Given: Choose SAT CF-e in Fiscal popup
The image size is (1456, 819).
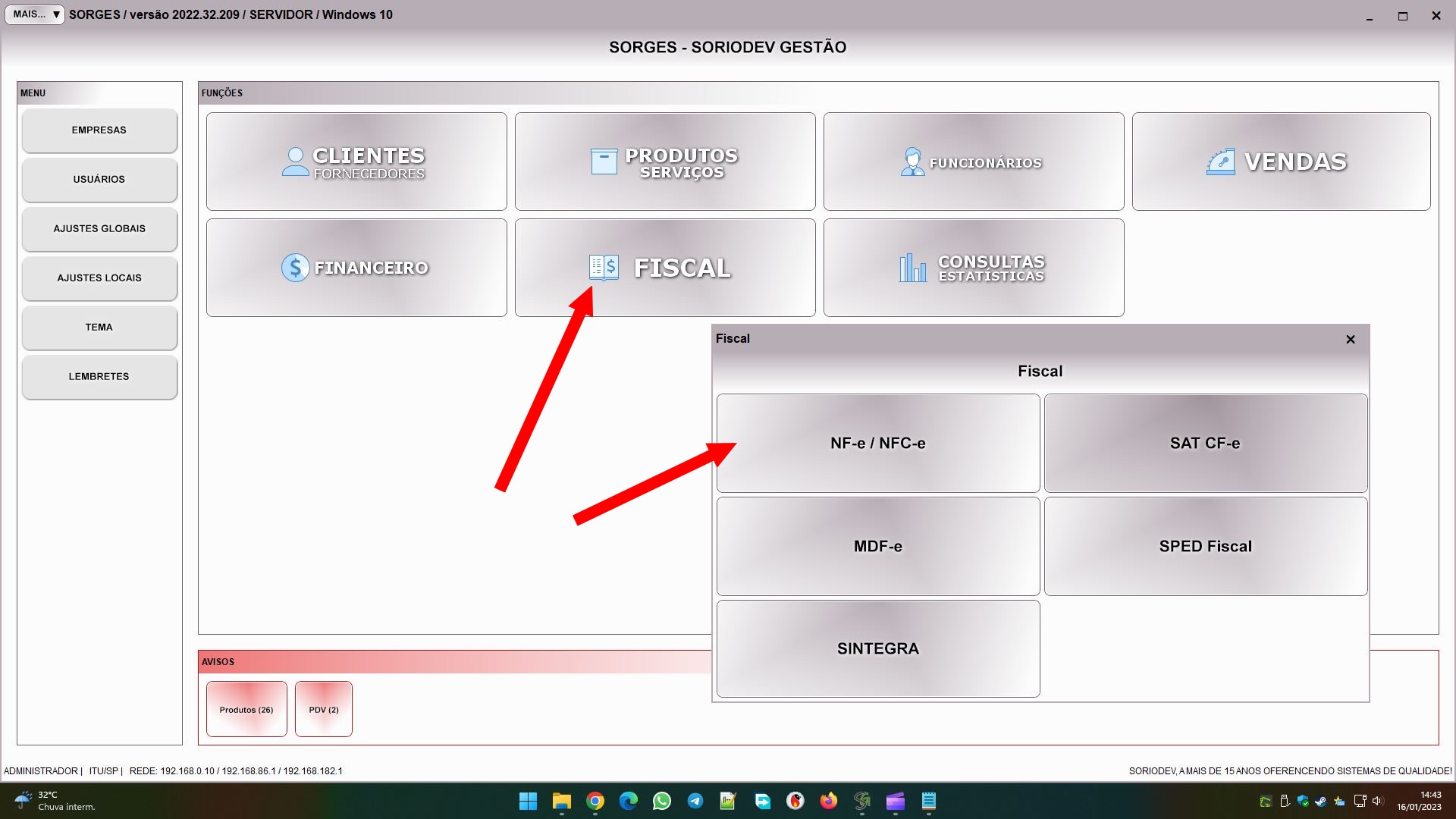Looking at the screenshot, I should [1206, 443].
